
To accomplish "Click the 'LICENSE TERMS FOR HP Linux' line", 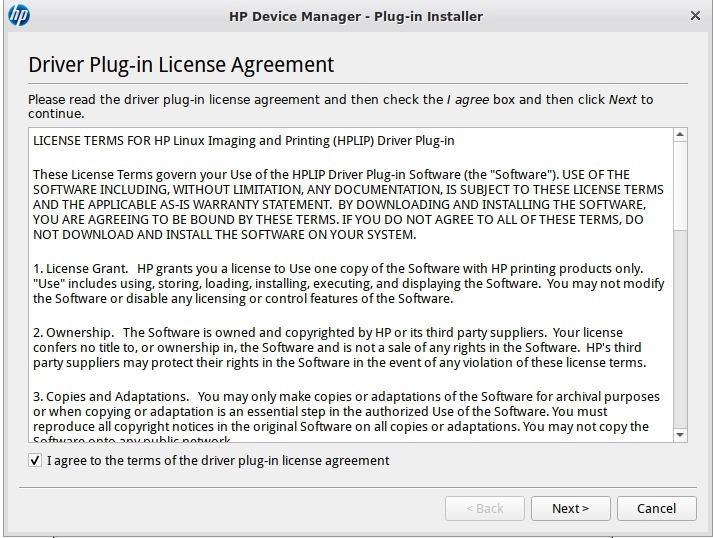I will tap(244, 141).
